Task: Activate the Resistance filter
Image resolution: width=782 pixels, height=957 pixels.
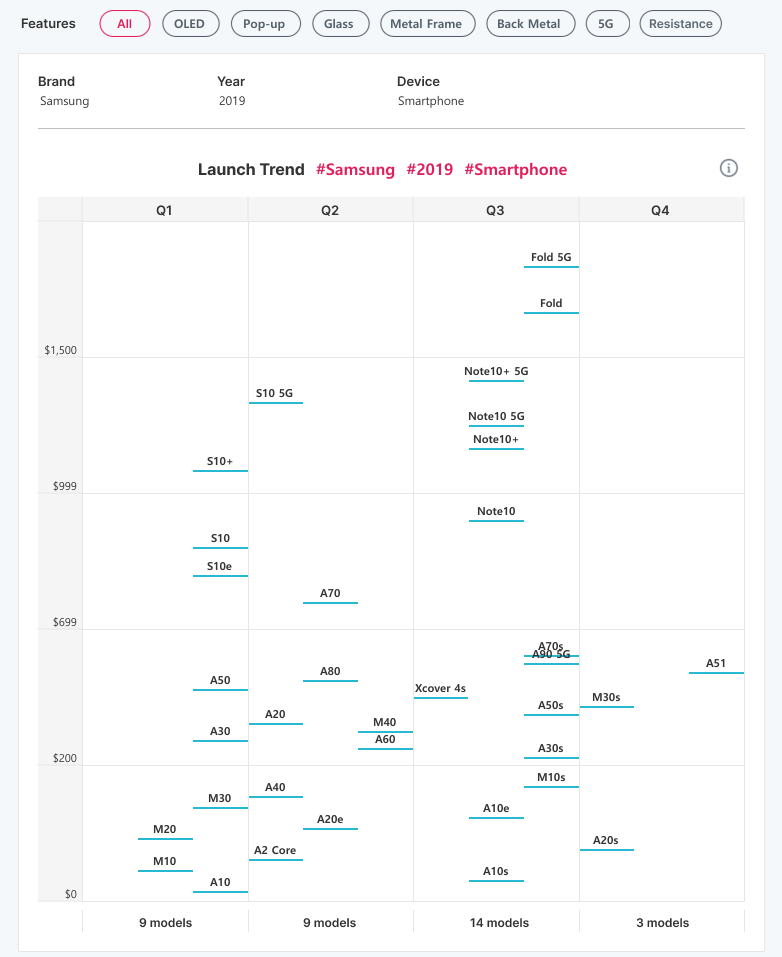Action: pyautogui.click(x=680, y=23)
